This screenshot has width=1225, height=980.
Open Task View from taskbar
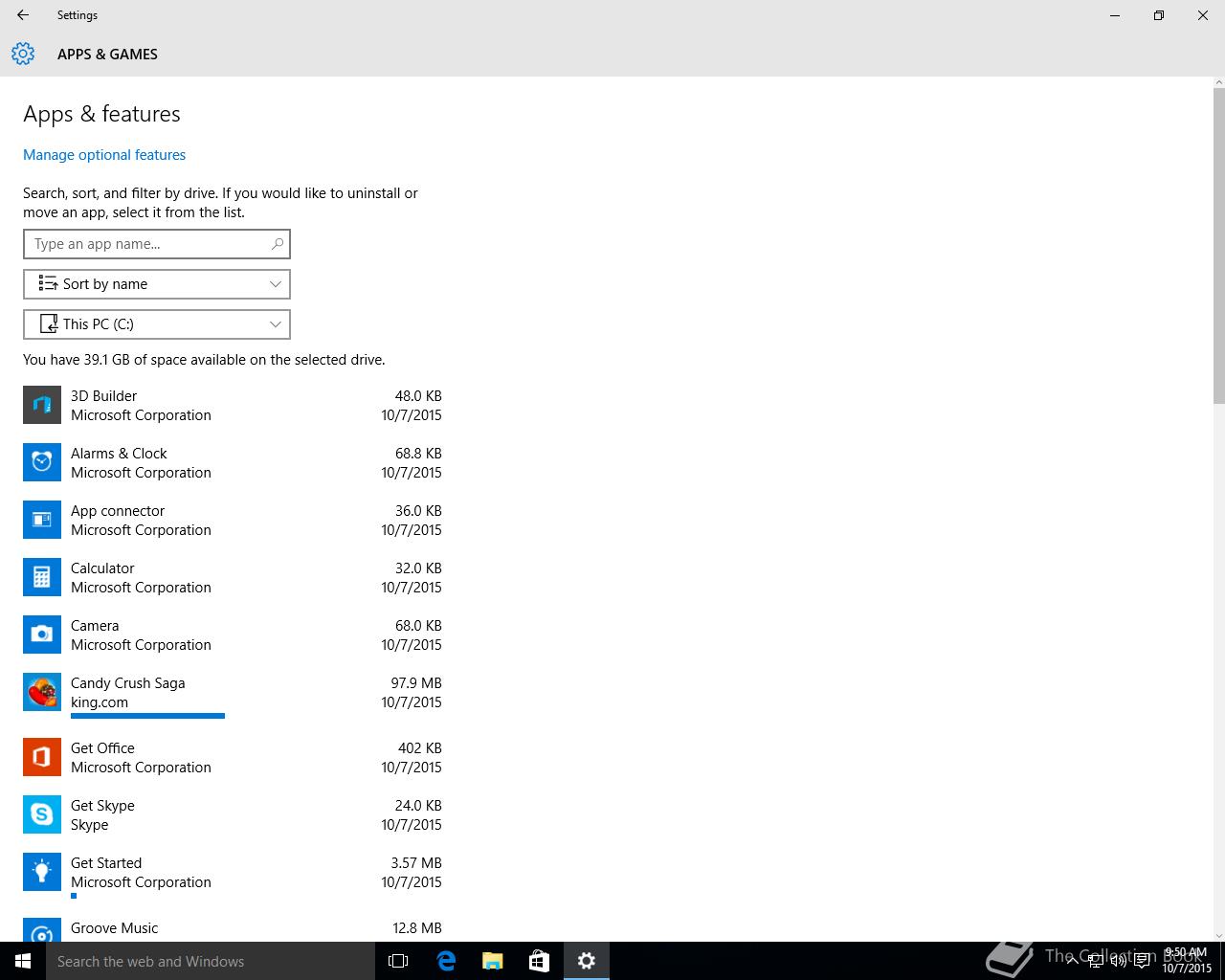pos(398,961)
